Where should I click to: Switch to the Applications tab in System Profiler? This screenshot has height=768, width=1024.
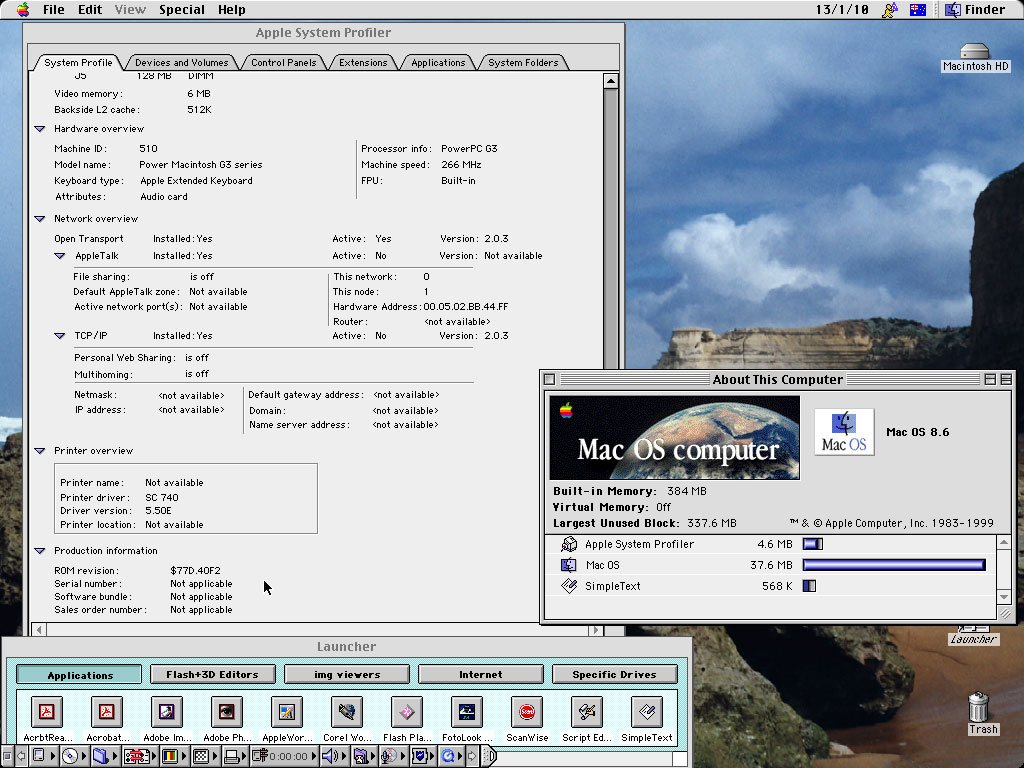(x=438, y=63)
